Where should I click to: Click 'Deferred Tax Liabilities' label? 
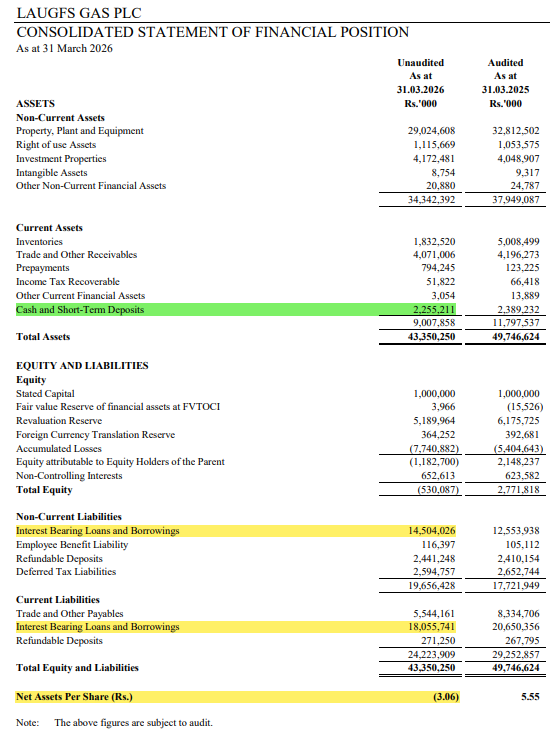66,572
